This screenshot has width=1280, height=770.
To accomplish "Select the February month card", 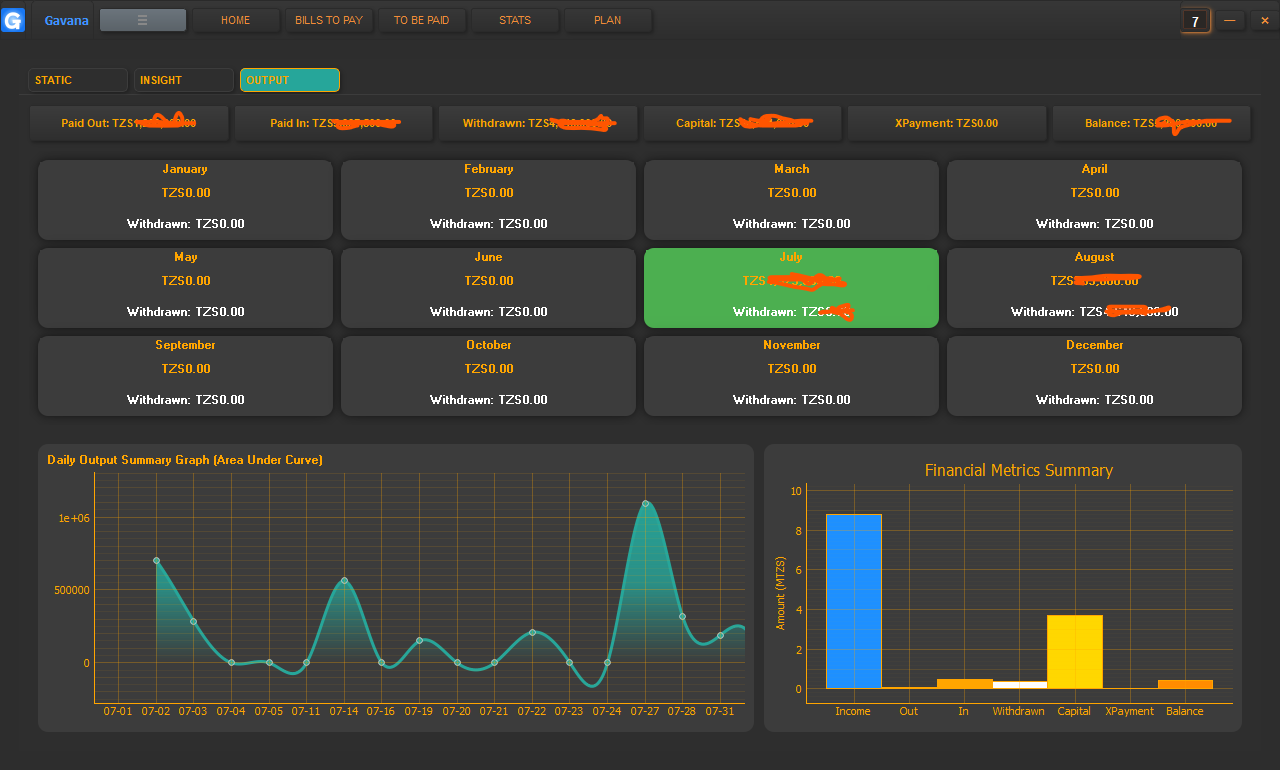I will click(x=488, y=199).
